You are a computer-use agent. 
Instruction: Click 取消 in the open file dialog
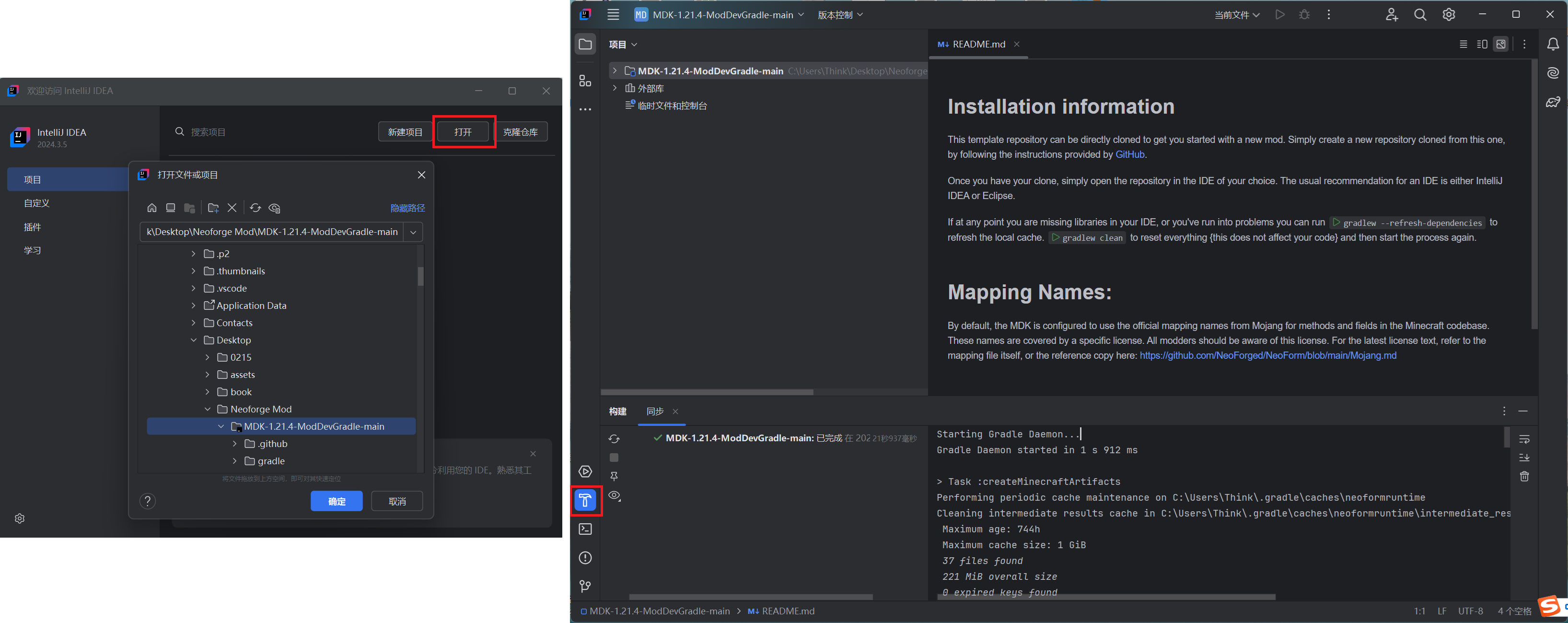click(x=397, y=501)
